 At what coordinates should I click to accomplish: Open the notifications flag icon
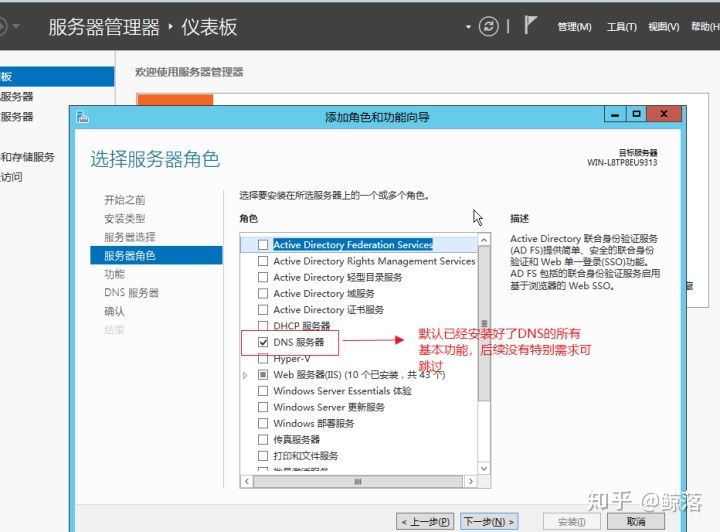tap(530, 25)
